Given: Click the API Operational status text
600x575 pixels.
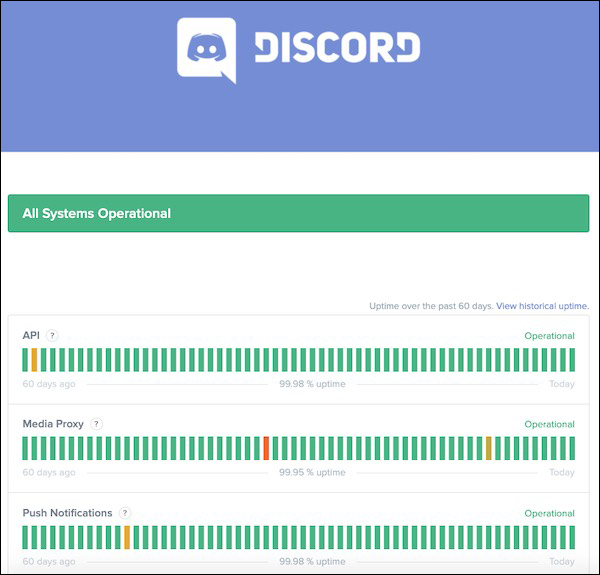Looking at the screenshot, I should coord(549,336).
